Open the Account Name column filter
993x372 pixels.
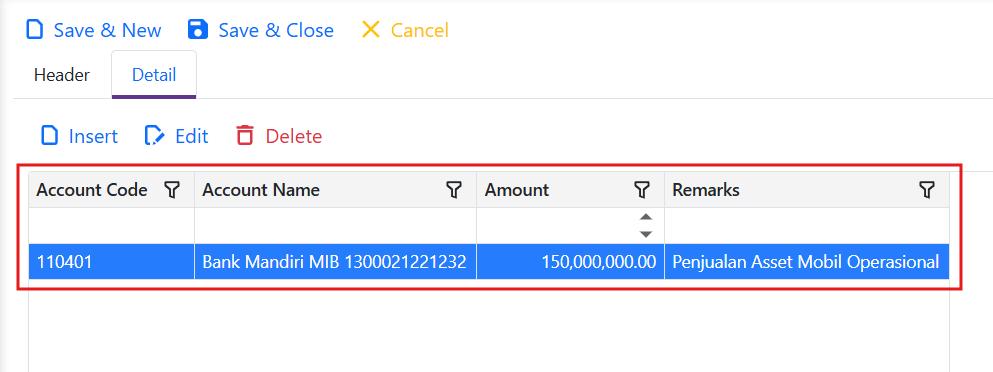[x=453, y=189]
